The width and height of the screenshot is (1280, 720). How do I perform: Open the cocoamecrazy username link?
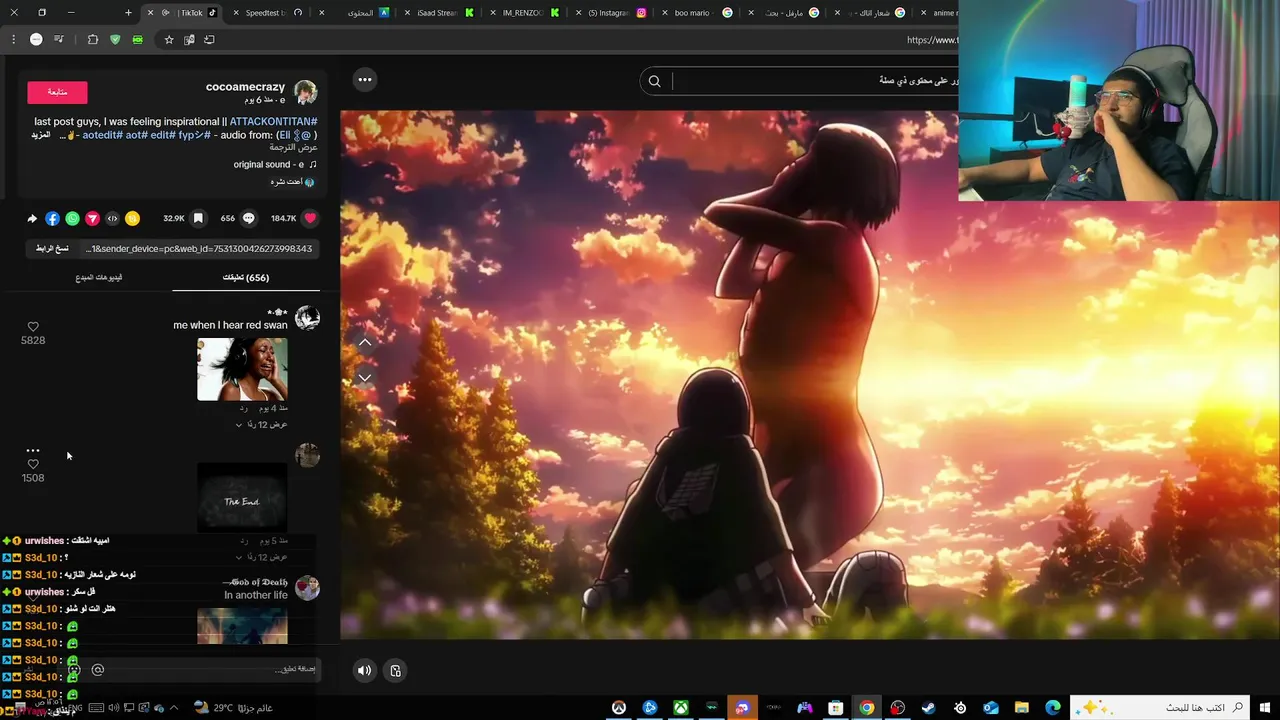(245, 87)
